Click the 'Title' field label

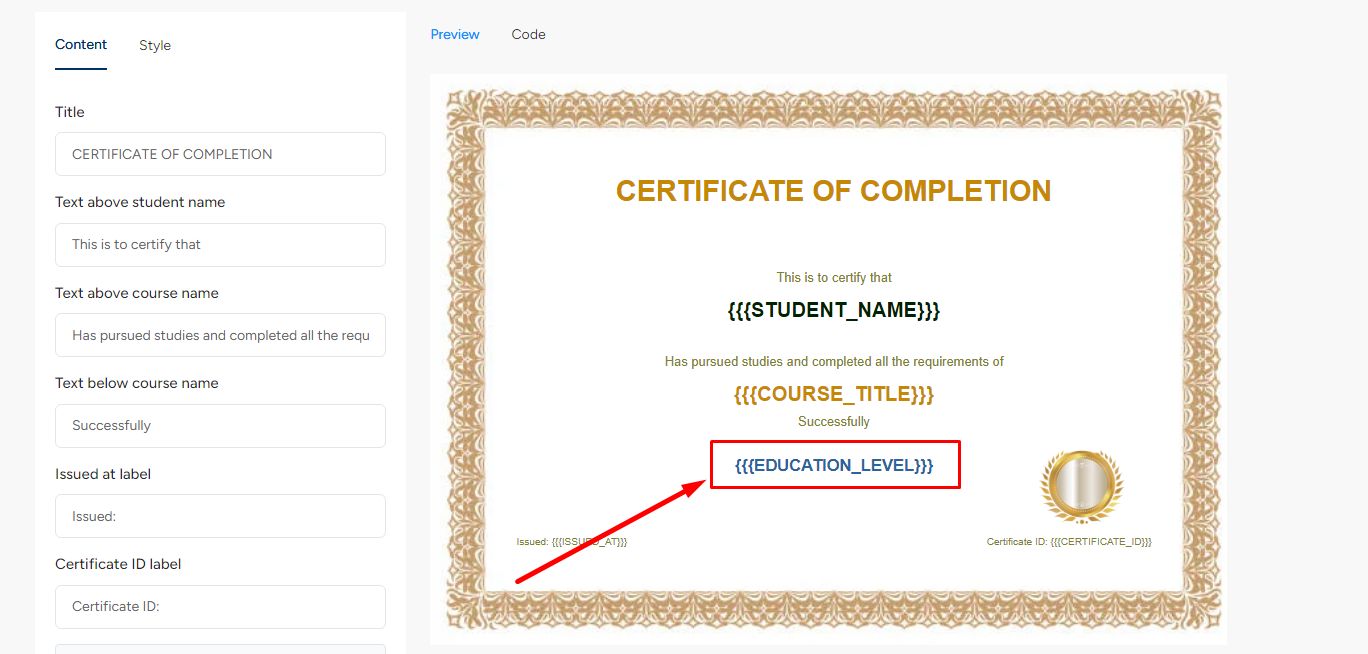70,112
